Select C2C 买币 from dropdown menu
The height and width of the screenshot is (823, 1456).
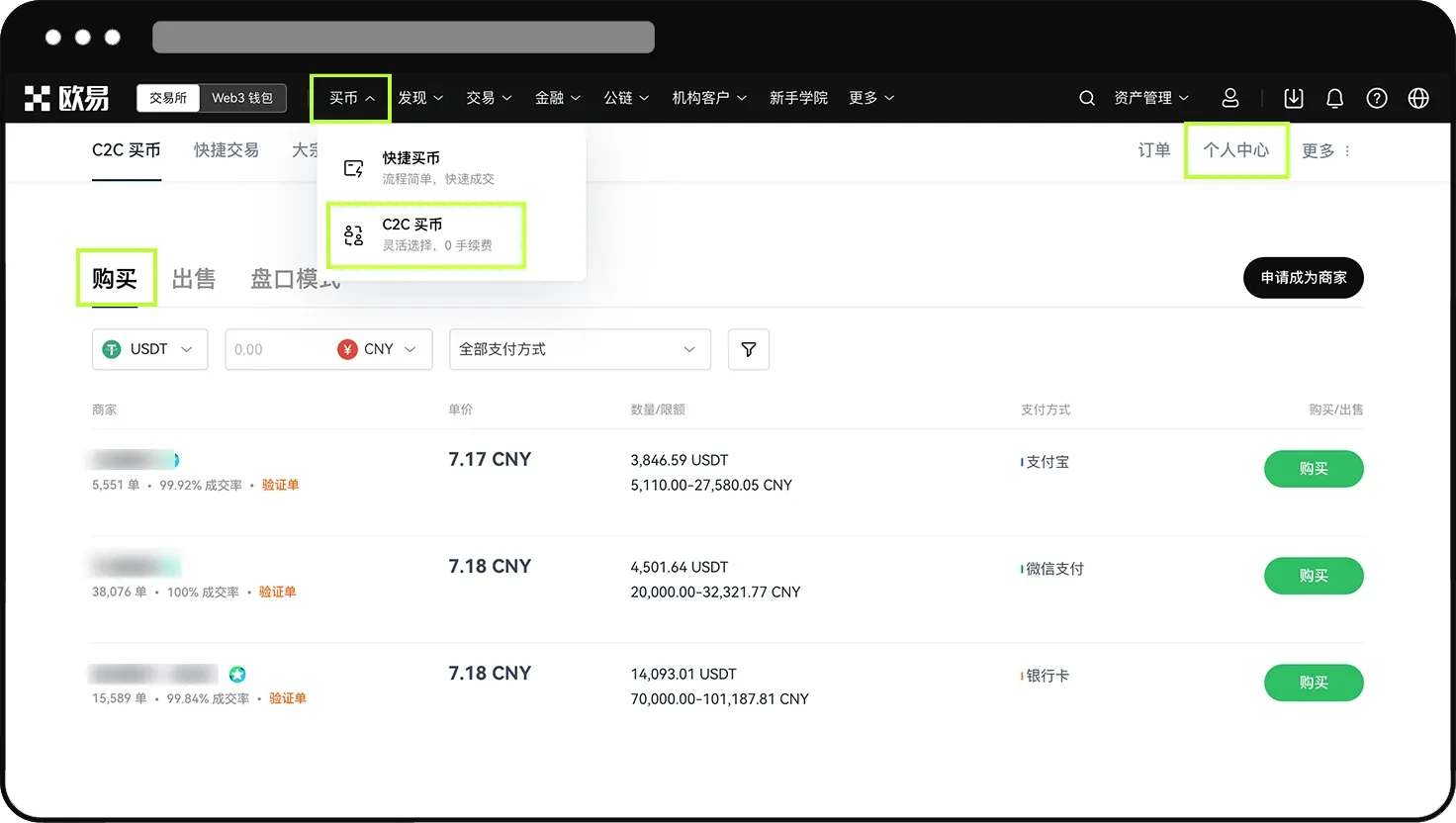pos(426,234)
